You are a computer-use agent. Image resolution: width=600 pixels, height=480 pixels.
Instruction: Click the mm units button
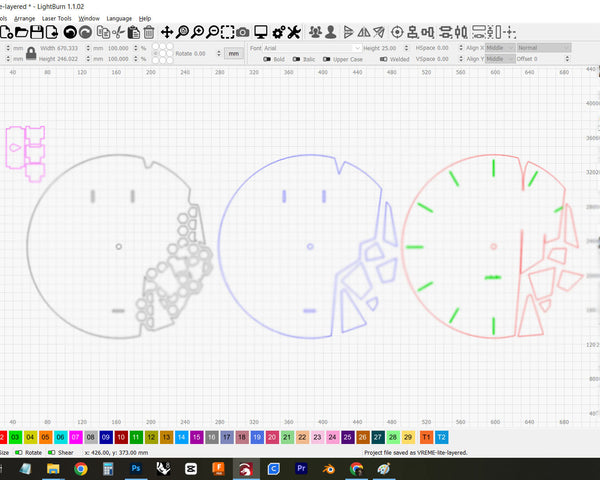click(234, 54)
